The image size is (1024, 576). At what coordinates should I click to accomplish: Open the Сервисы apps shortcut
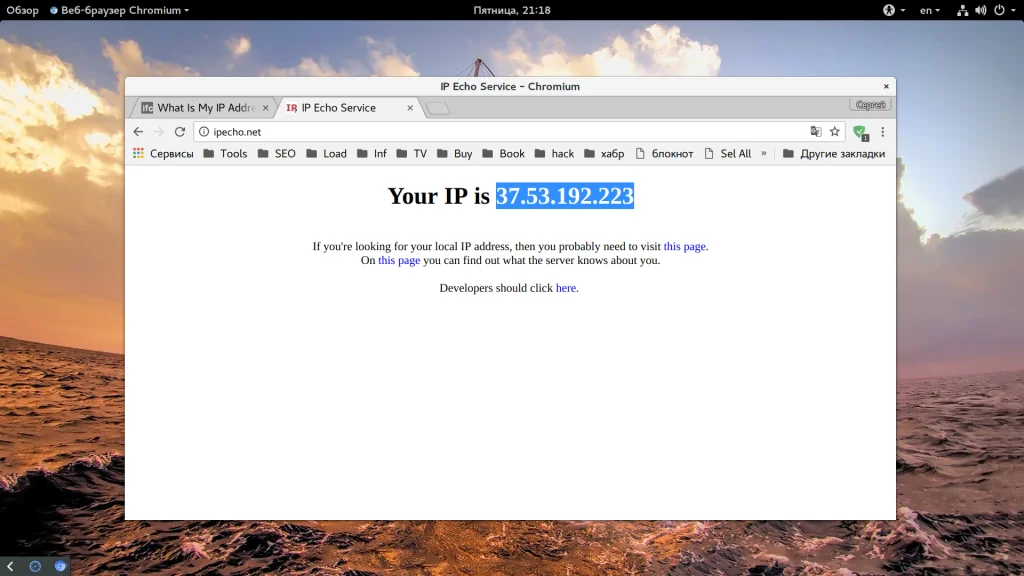[163, 153]
